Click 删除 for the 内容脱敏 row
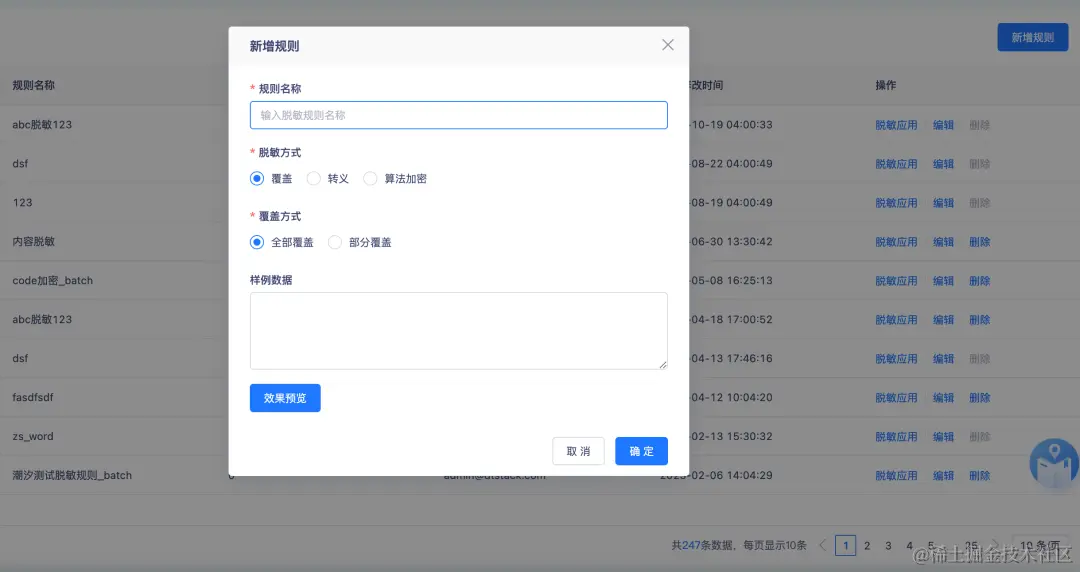Image resolution: width=1080 pixels, height=572 pixels. [979, 242]
